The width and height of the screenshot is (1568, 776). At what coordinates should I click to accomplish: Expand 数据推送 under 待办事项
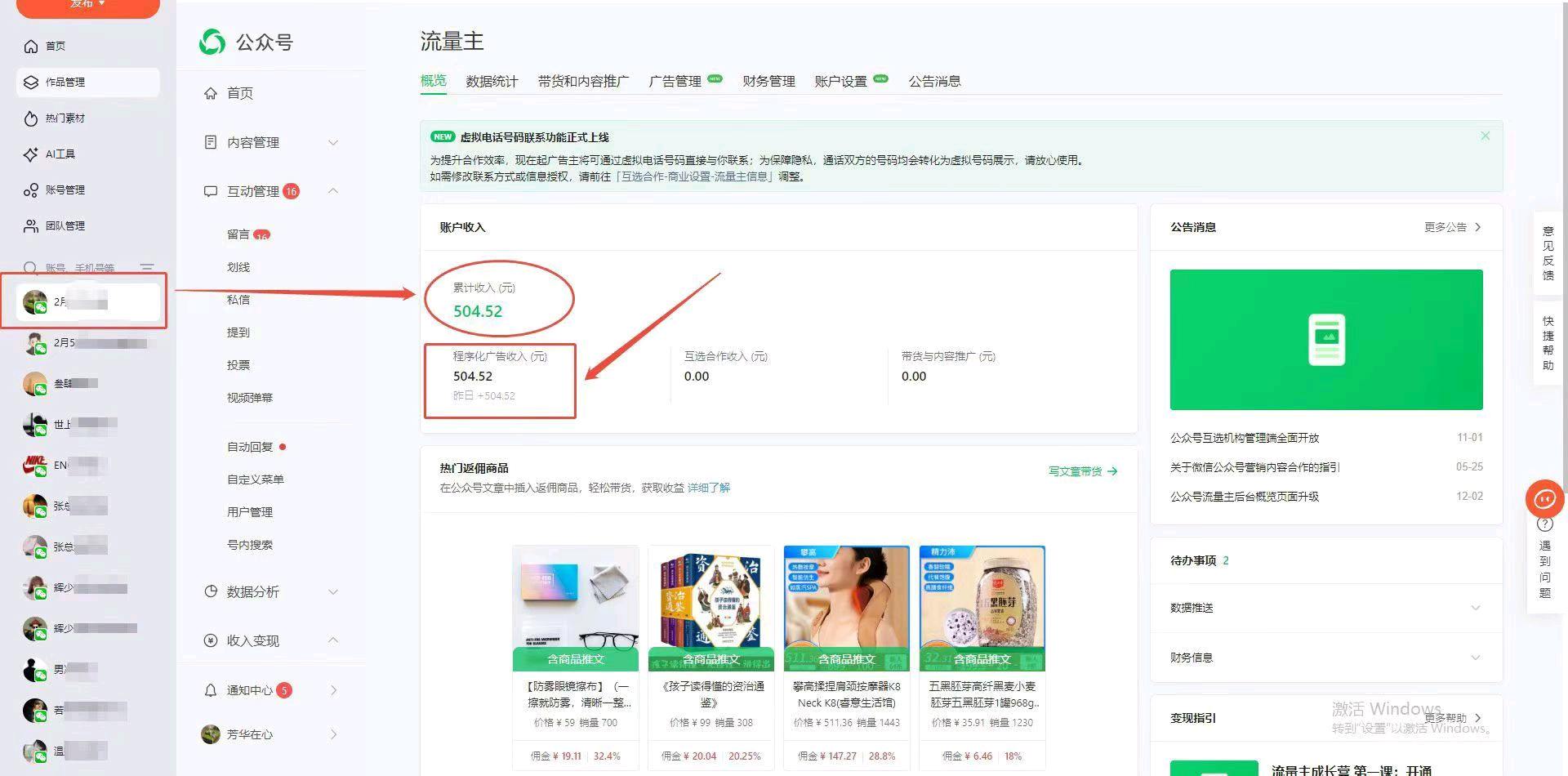point(1474,608)
